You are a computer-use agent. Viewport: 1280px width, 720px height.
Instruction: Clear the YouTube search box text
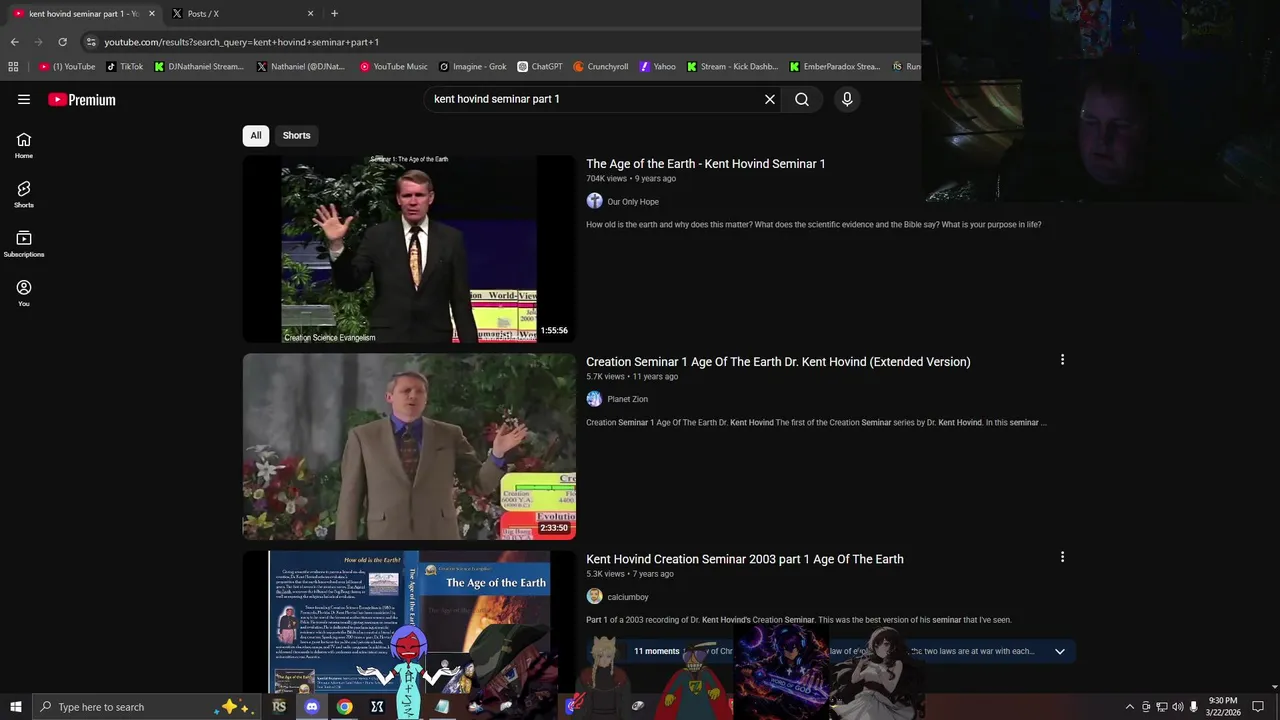(770, 99)
